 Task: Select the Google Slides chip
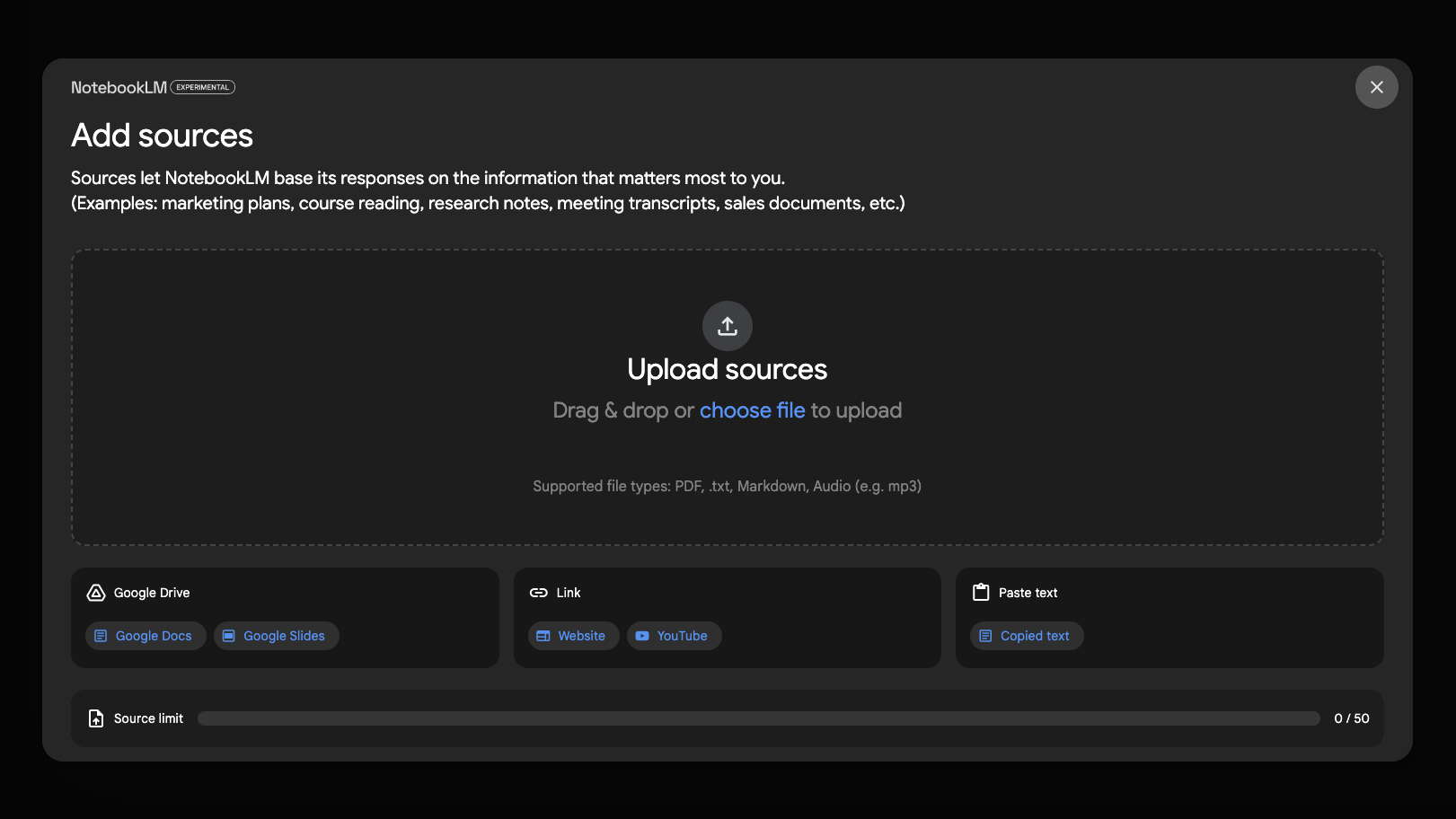(x=276, y=636)
